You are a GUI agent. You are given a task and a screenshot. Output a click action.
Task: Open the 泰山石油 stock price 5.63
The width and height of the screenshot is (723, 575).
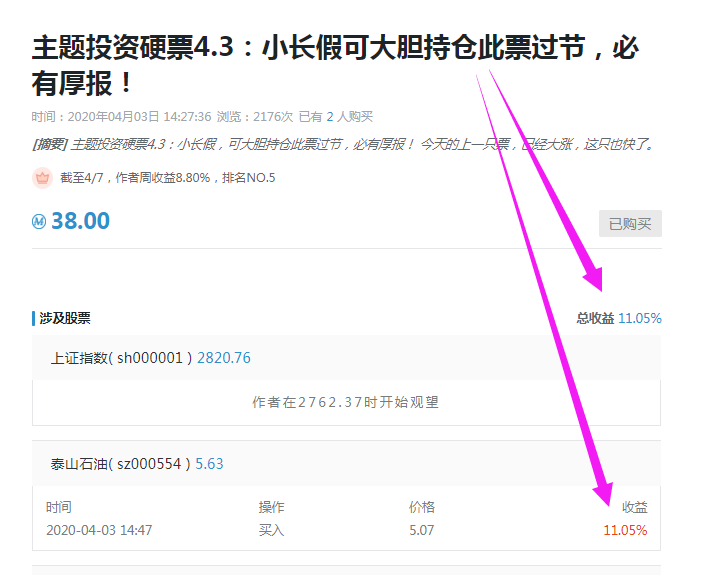tap(209, 463)
